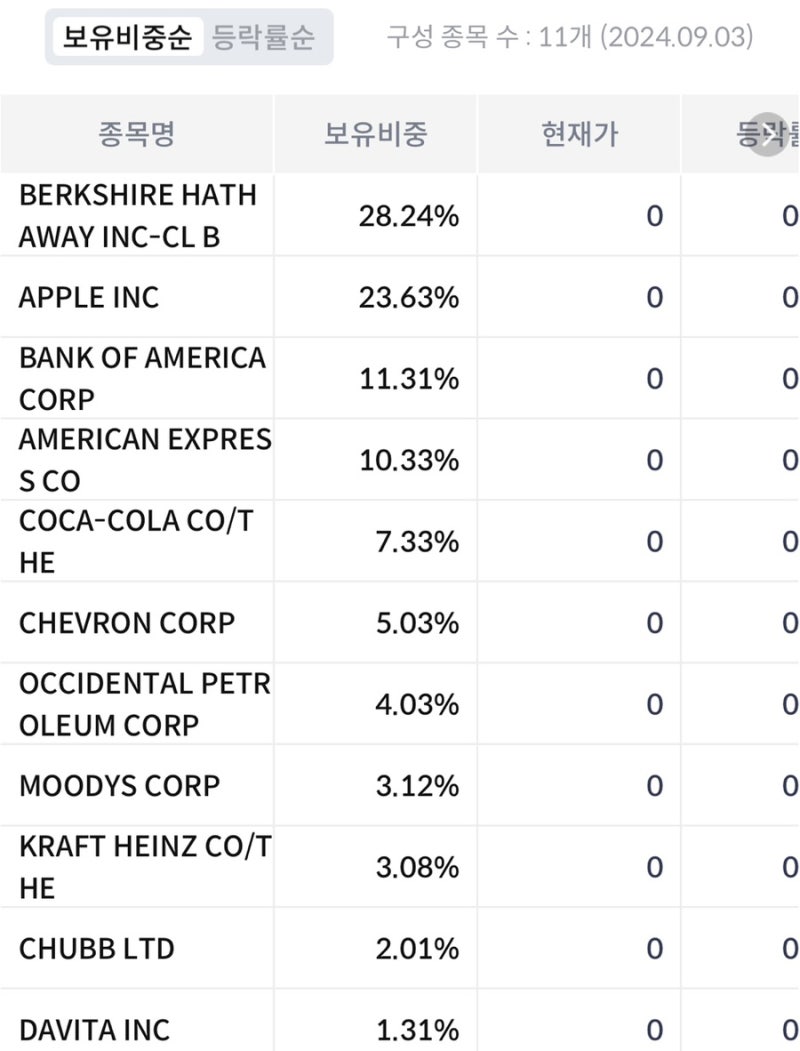Open CHEVRON CORP stock row
Image resolution: width=800 pixels, height=1051 pixels.
click(127, 623)
